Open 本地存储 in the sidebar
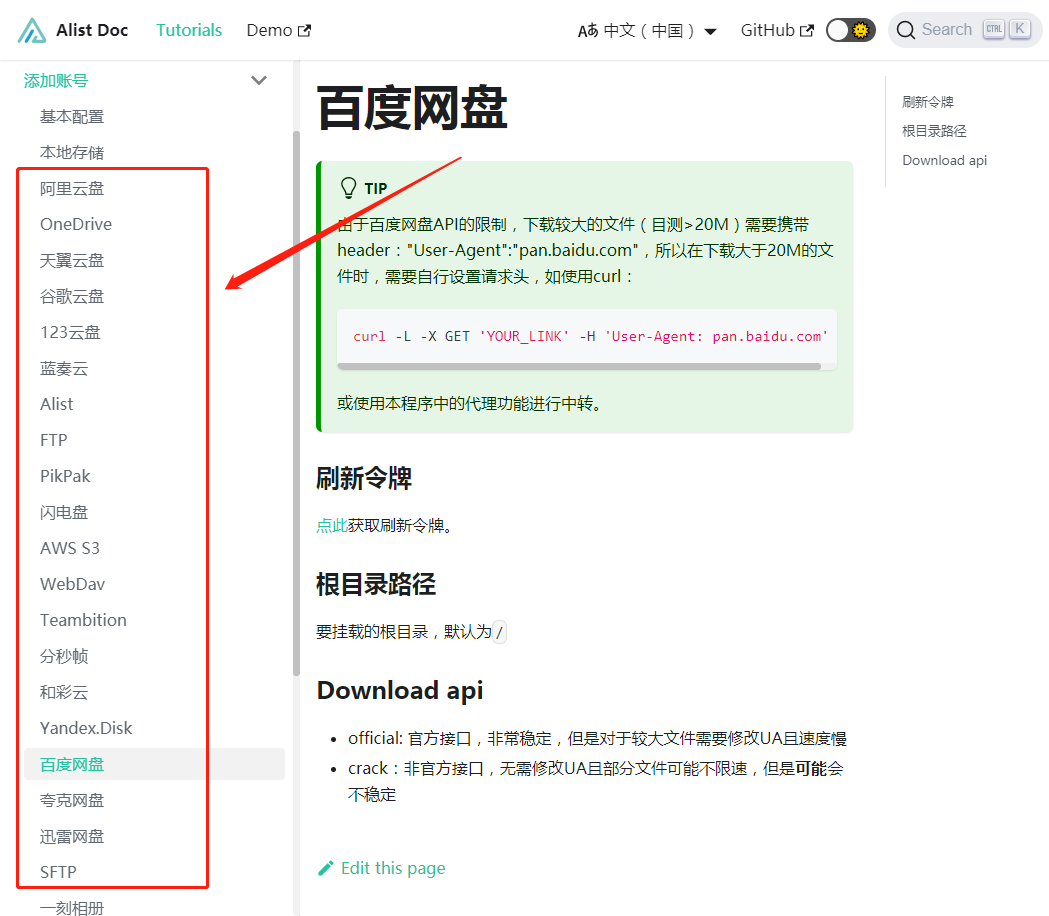 (x=72, y=153)
